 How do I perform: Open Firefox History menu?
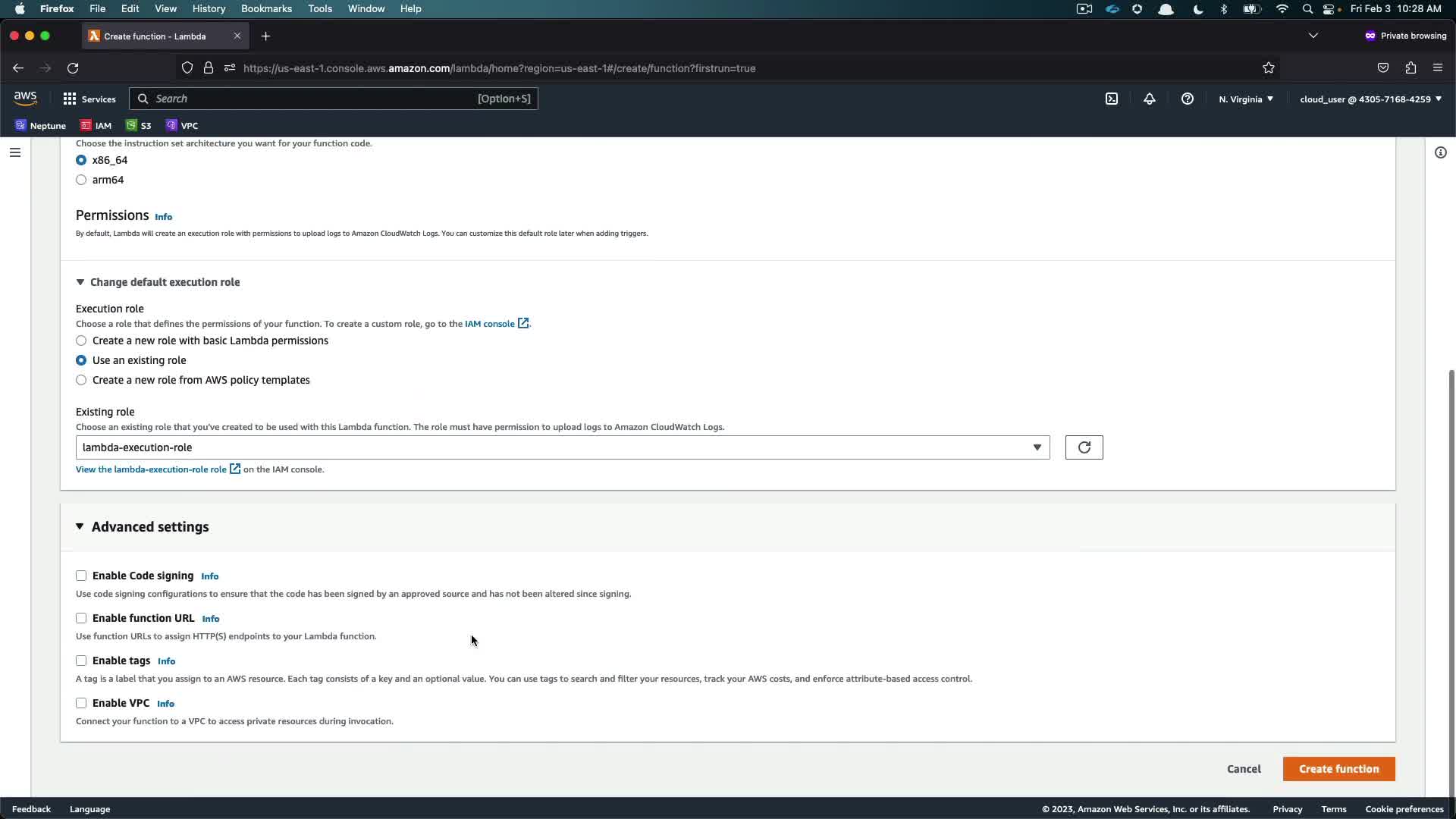point(209,8)
